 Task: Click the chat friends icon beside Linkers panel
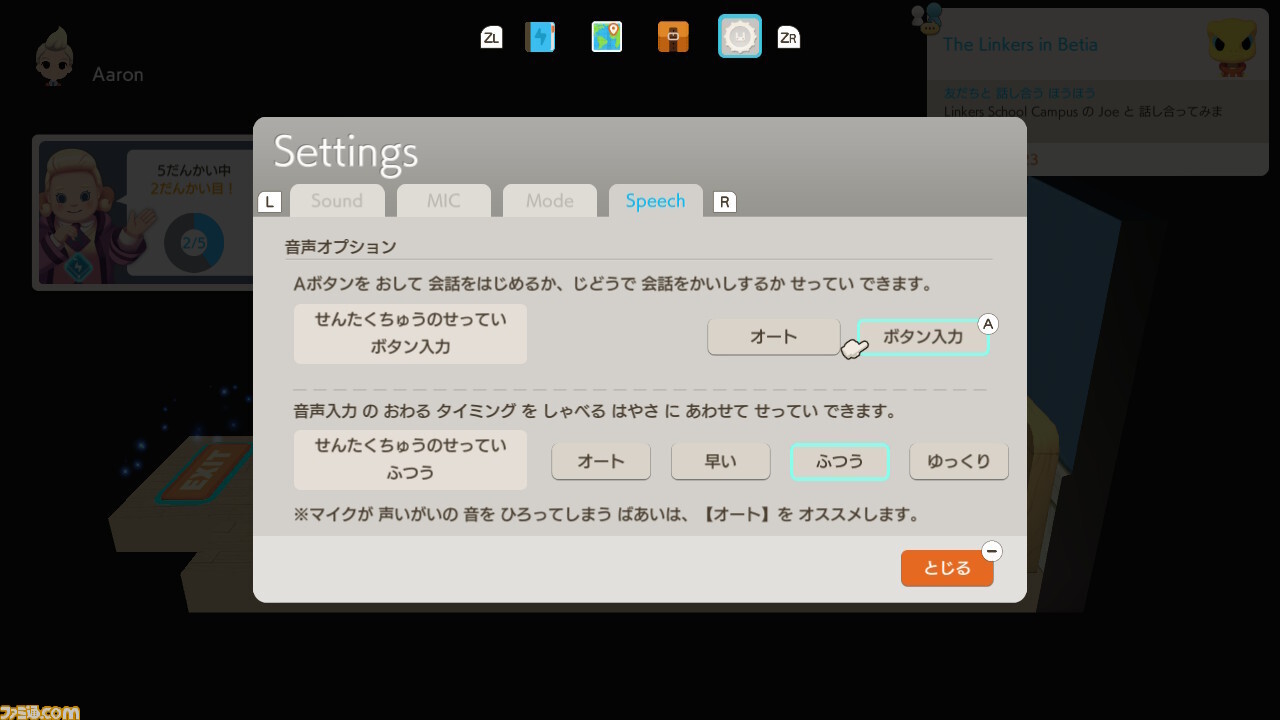[x=926, y=18]
